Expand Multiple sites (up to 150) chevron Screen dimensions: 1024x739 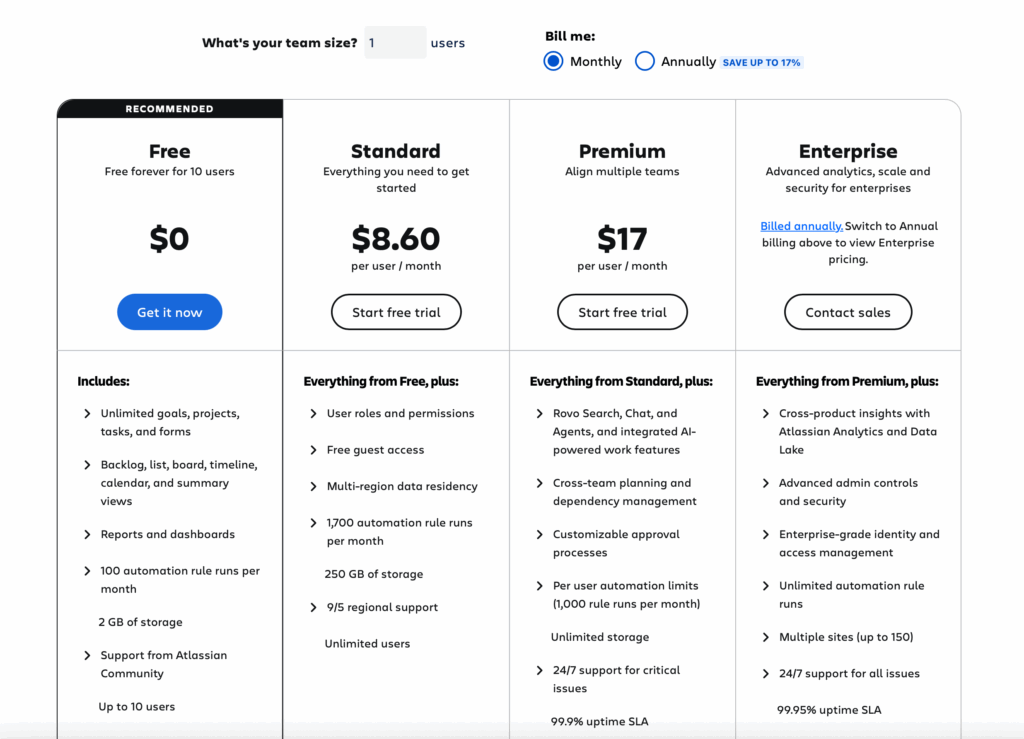click(x=765, y=637)
